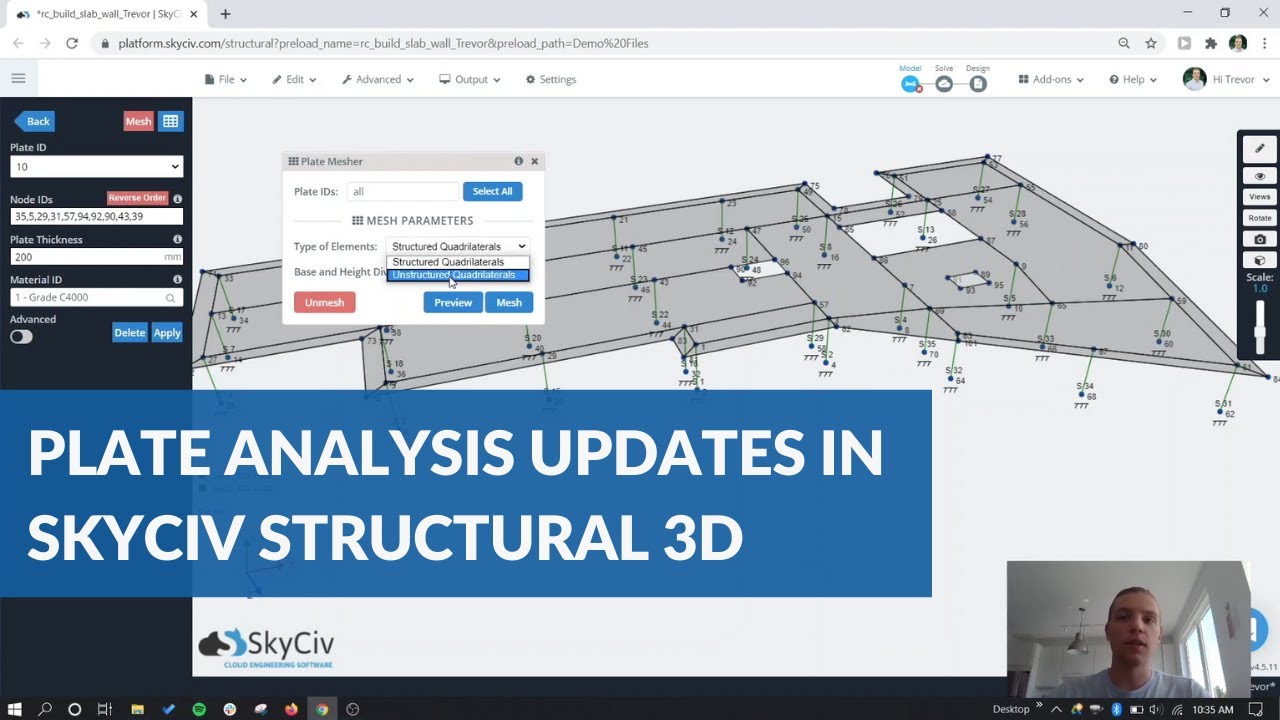Click Apply plate button
Screen dimensions: 1280x720
[x=167, y=333]
